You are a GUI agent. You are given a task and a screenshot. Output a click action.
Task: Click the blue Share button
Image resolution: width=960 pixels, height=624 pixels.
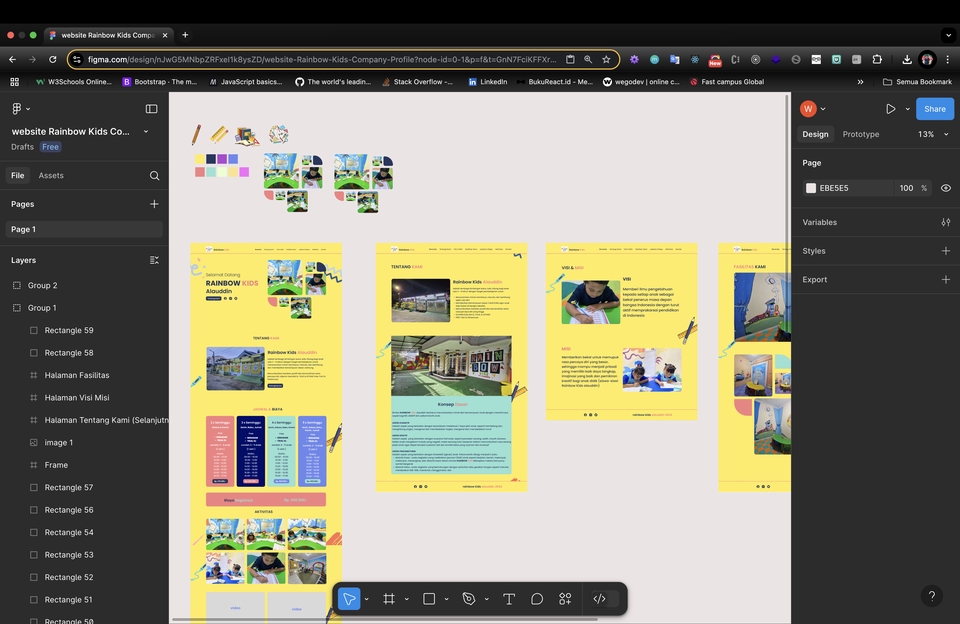(x=934, y=109)
